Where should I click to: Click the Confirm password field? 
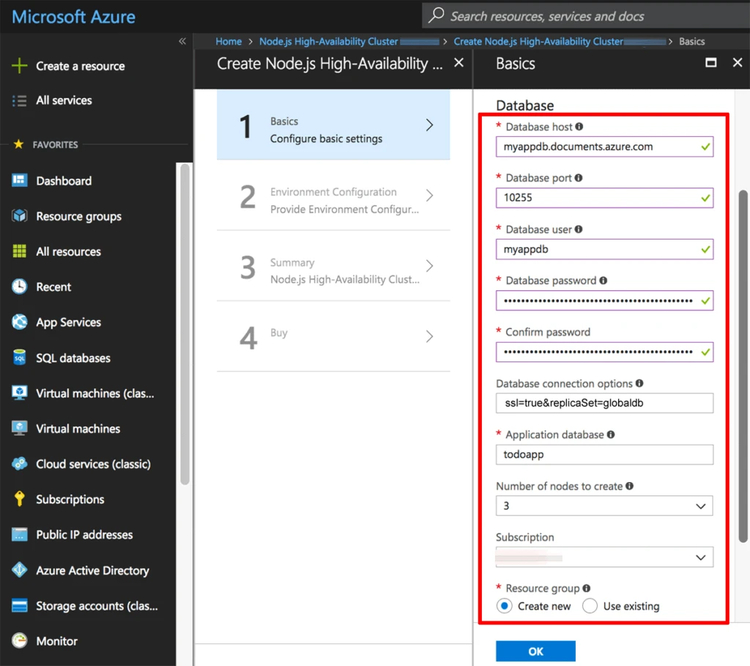pos(604,352)
